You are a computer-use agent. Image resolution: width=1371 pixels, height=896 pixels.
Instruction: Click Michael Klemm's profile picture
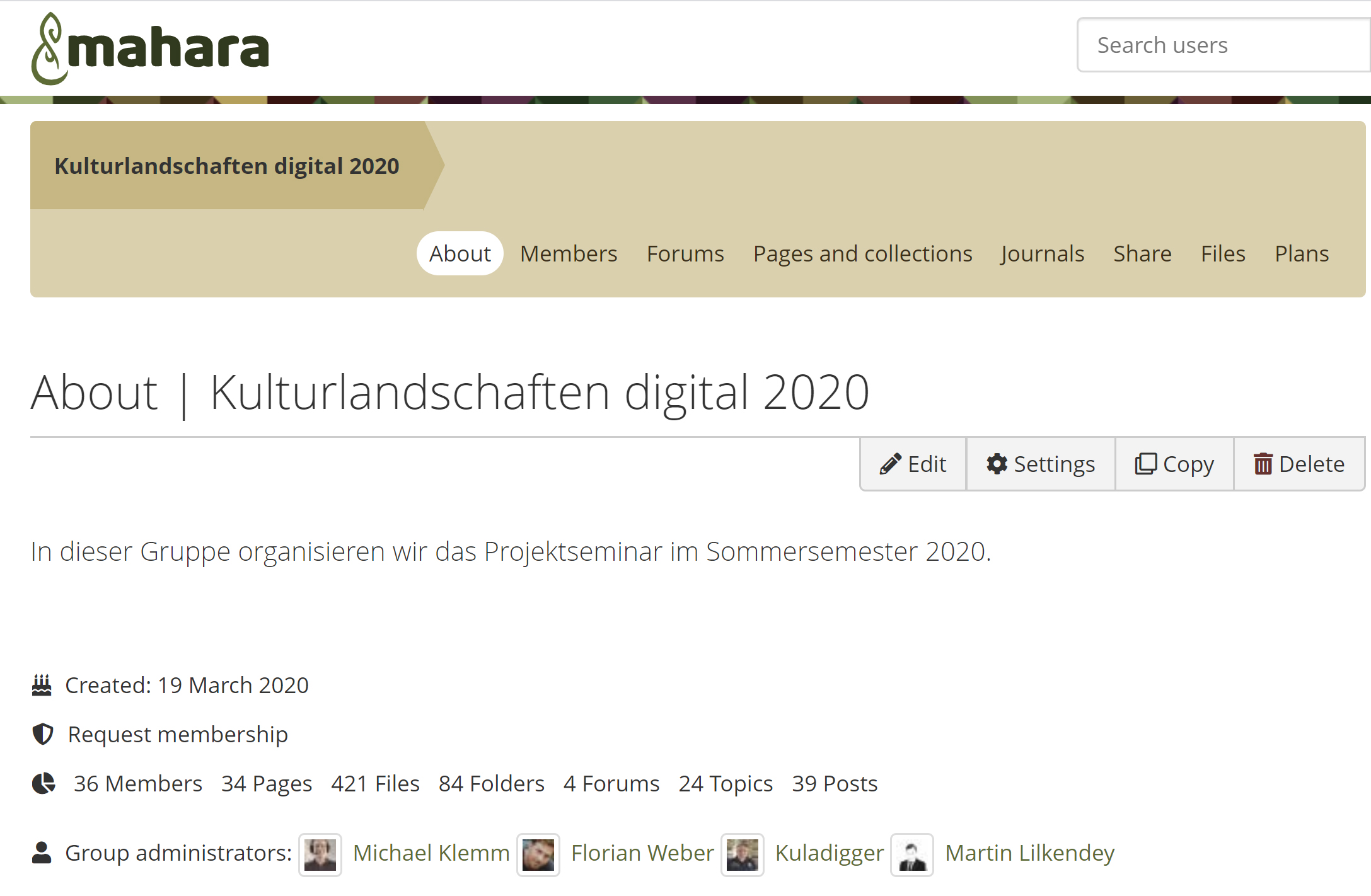(320, 855)
